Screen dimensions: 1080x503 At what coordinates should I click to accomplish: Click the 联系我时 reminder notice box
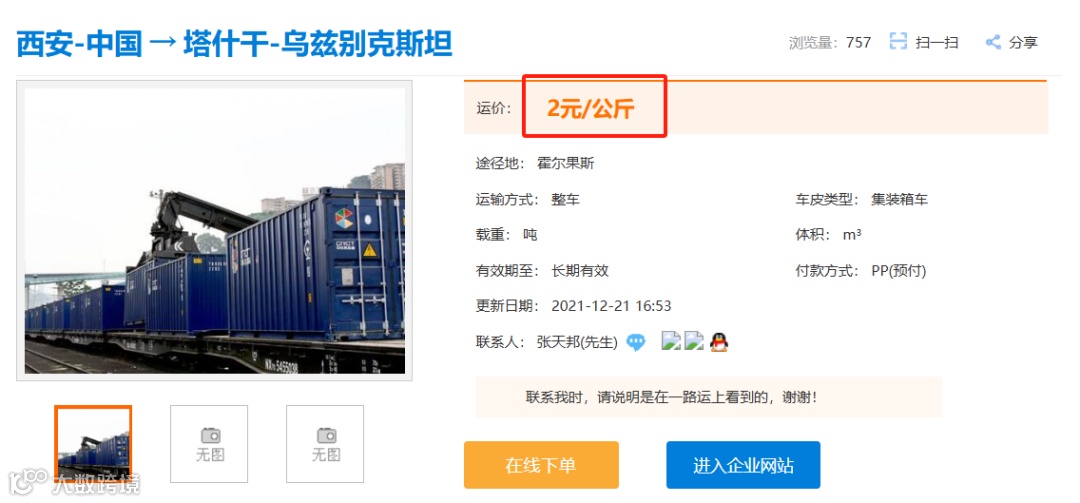(709, 397)
